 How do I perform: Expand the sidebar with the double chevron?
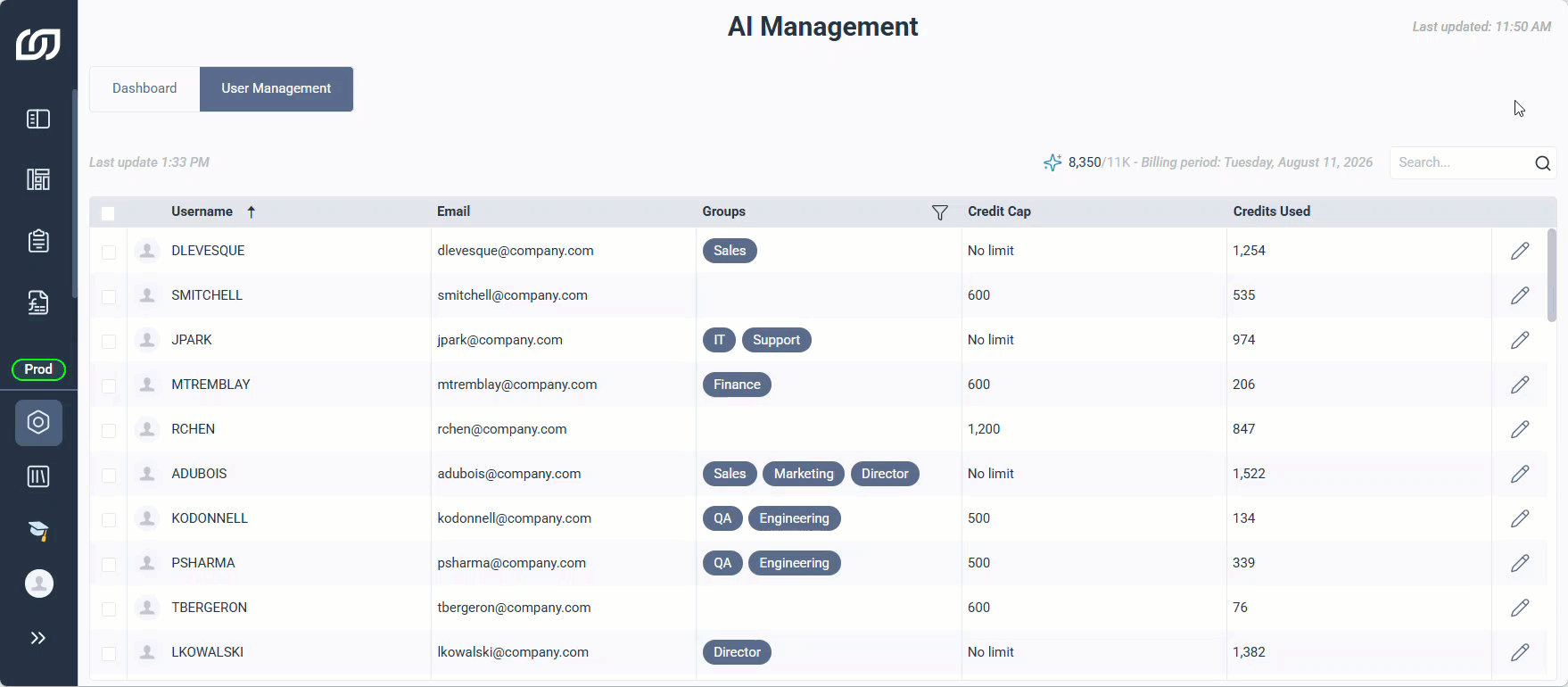pos(38,638)
